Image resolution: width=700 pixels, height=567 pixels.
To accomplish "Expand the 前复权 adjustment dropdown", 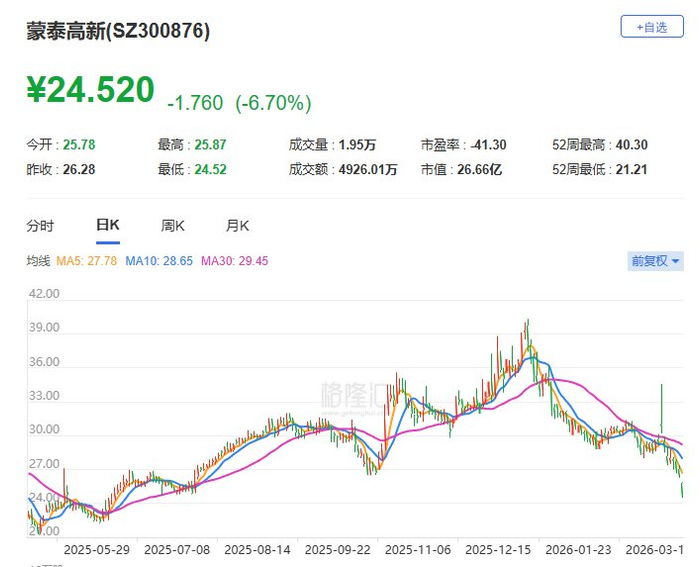I will [x=655, y=261].
